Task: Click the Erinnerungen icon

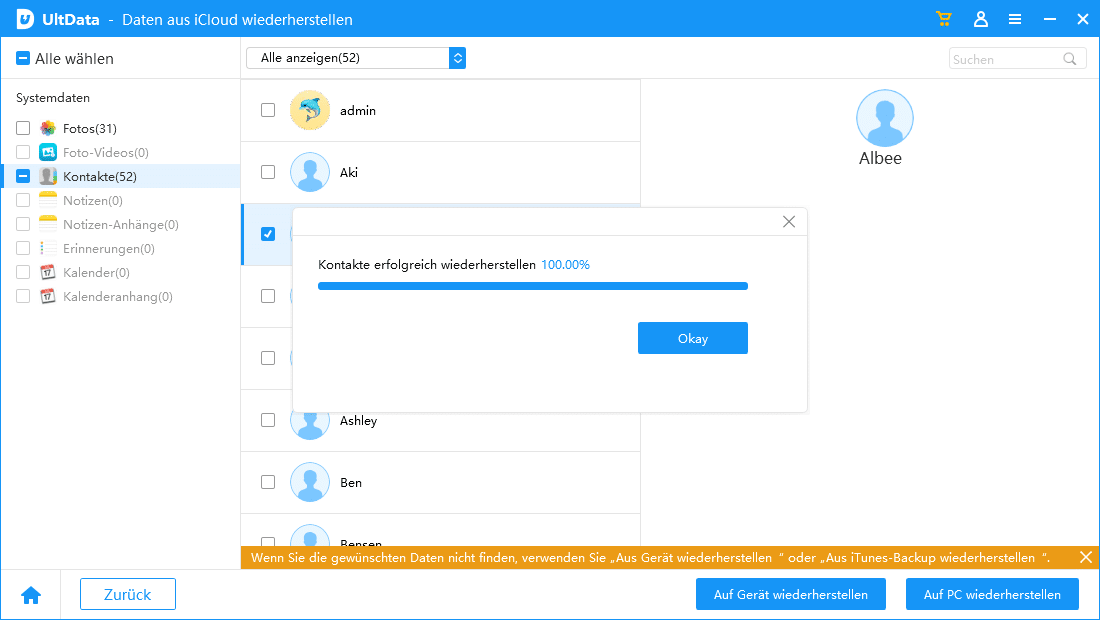Action: [48, 248]
